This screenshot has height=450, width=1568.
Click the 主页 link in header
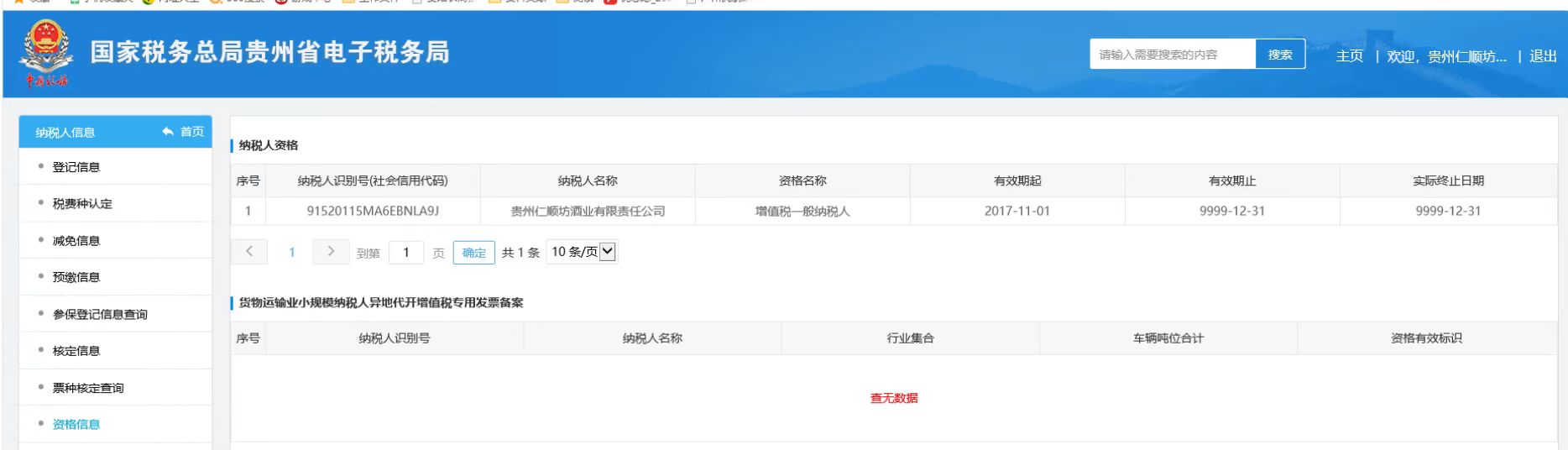point(1349,56)
